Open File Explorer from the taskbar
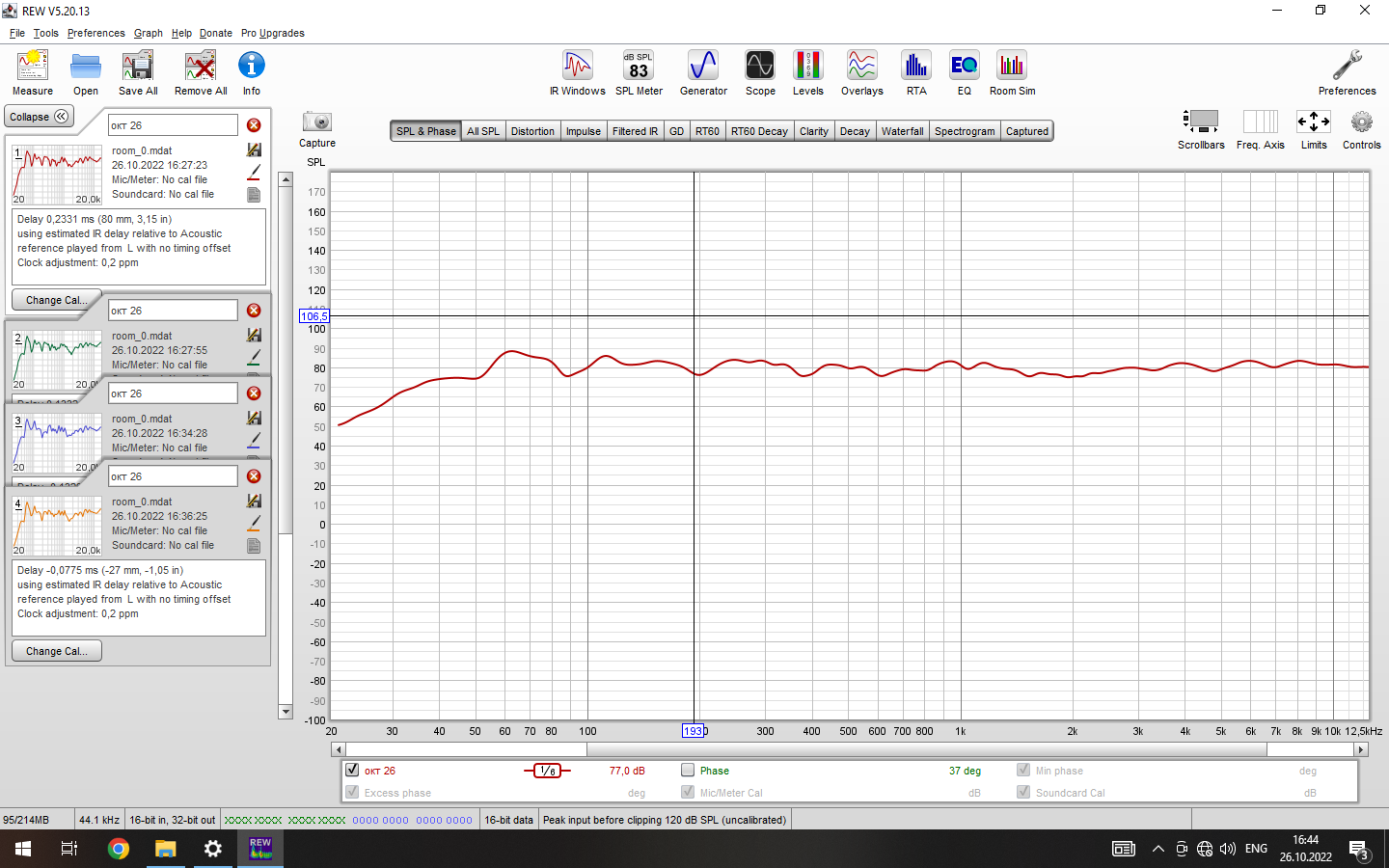 click(x=166, y=849)
